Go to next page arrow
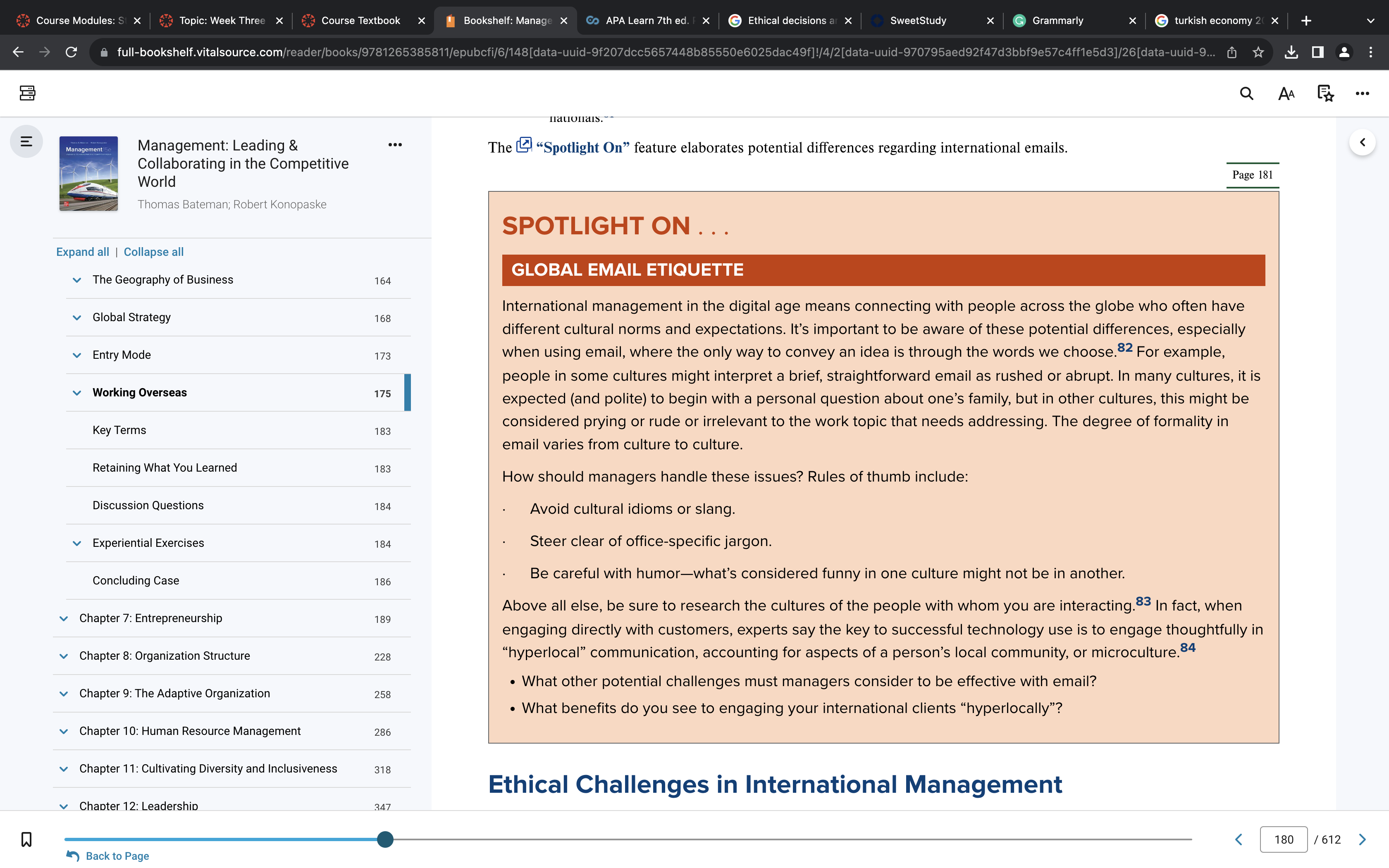Viewport: 1389px width, 868px height. [x=1363, y=839]
